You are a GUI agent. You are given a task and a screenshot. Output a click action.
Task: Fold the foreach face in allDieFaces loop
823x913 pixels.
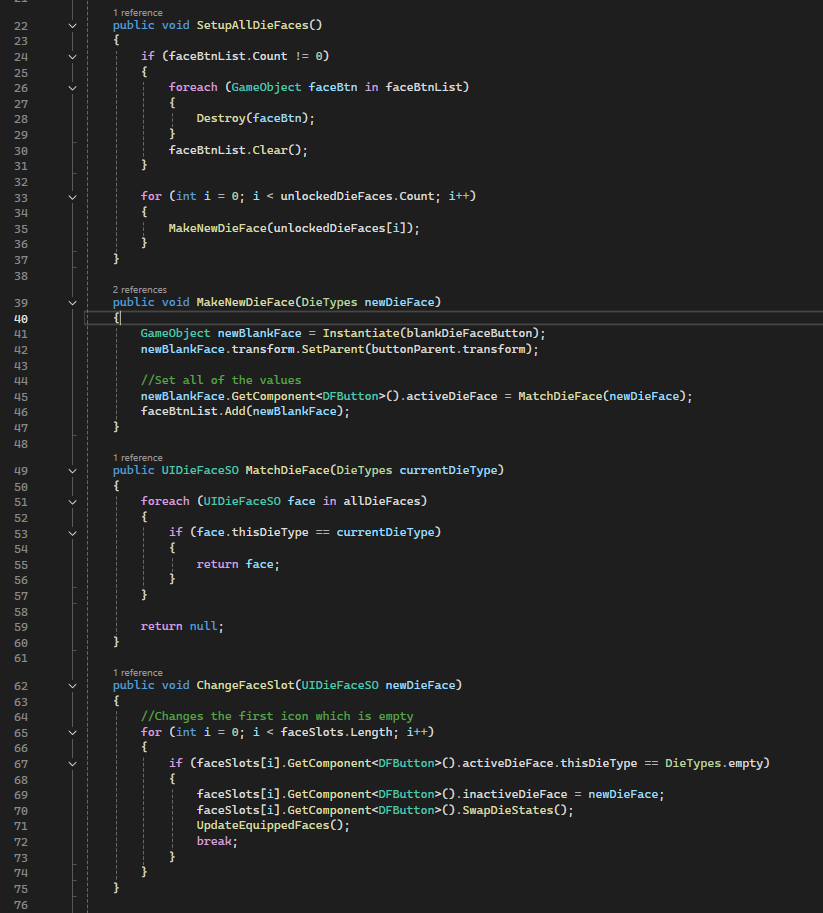72,502
